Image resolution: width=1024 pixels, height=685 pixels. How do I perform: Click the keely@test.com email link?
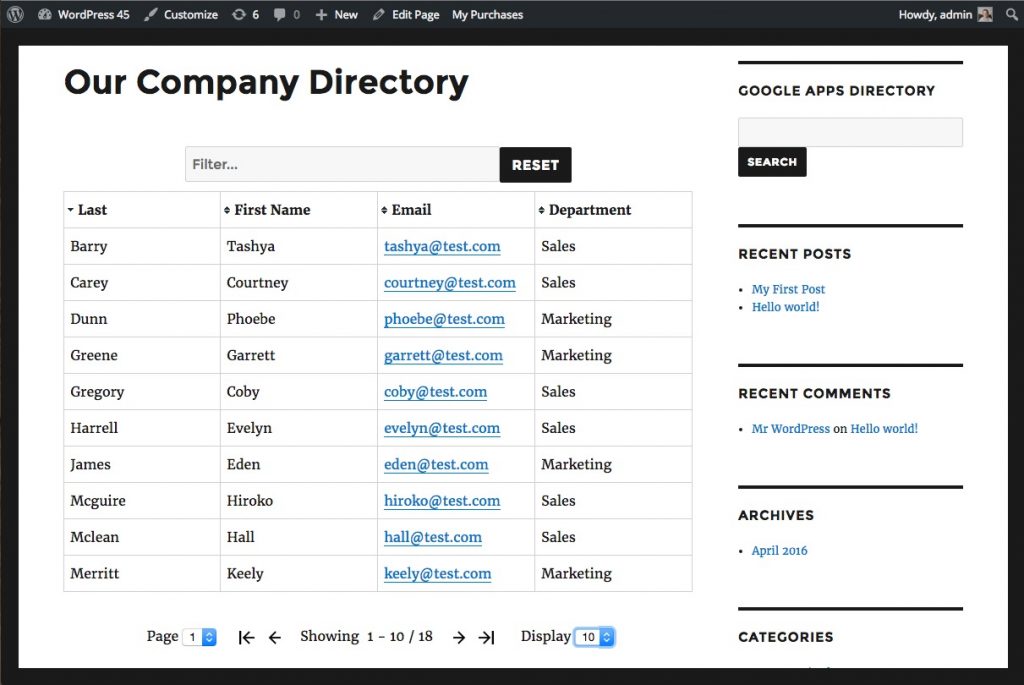pos(438,574)
